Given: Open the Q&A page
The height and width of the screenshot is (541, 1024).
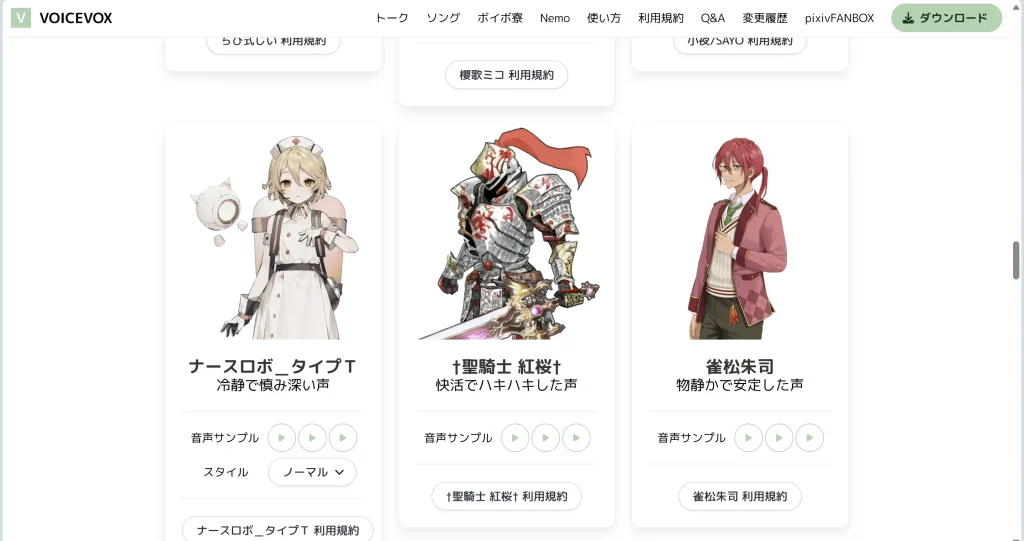Looking at the screenshot, I should tap(712, 18).
